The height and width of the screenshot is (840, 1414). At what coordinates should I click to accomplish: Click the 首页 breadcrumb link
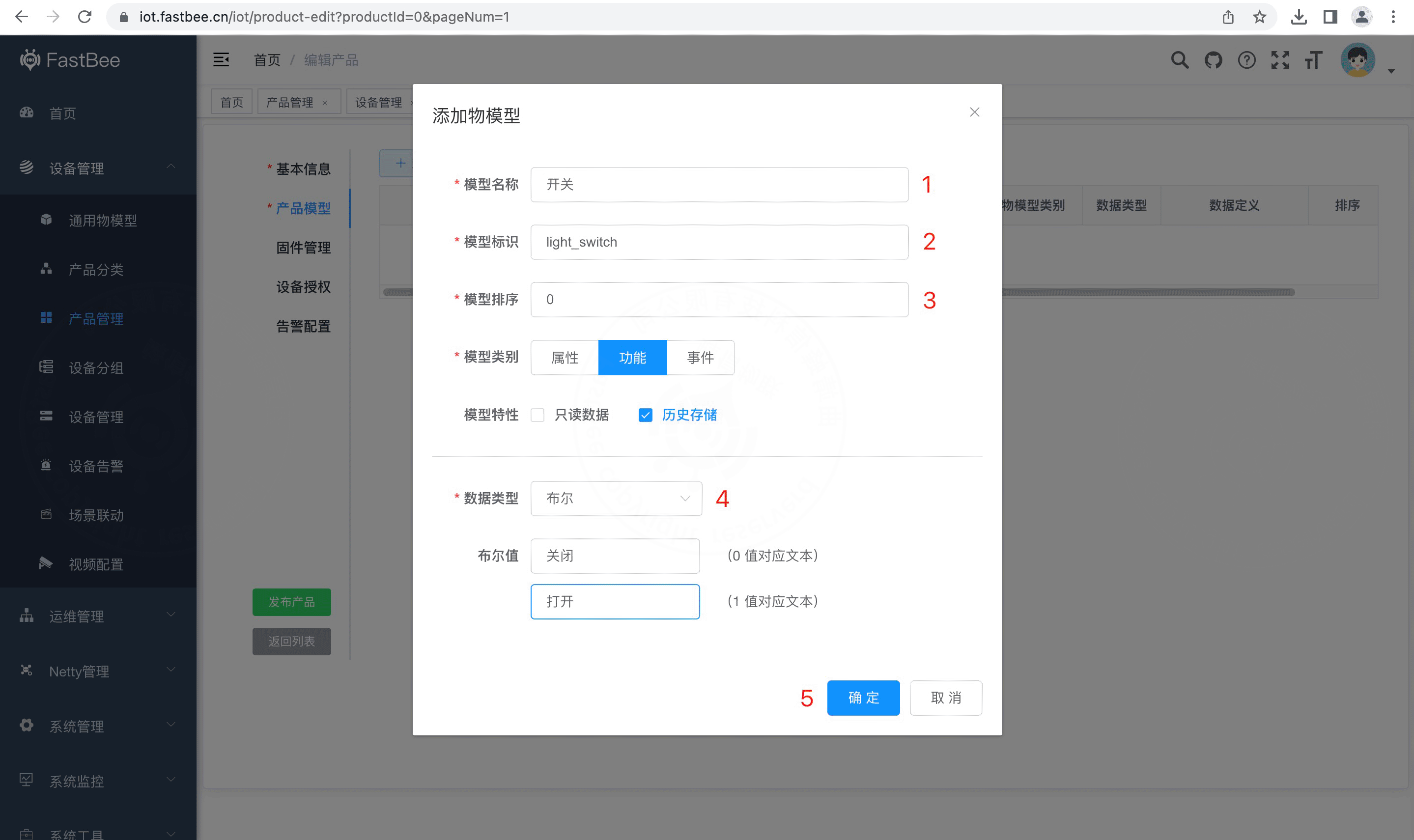click(267, 59)
